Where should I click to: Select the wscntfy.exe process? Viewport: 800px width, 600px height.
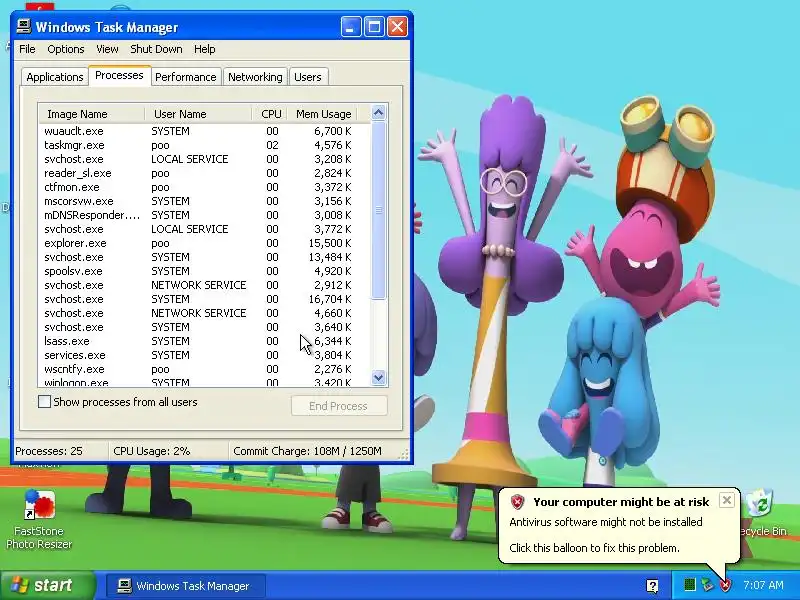click(x=204, y=369)
